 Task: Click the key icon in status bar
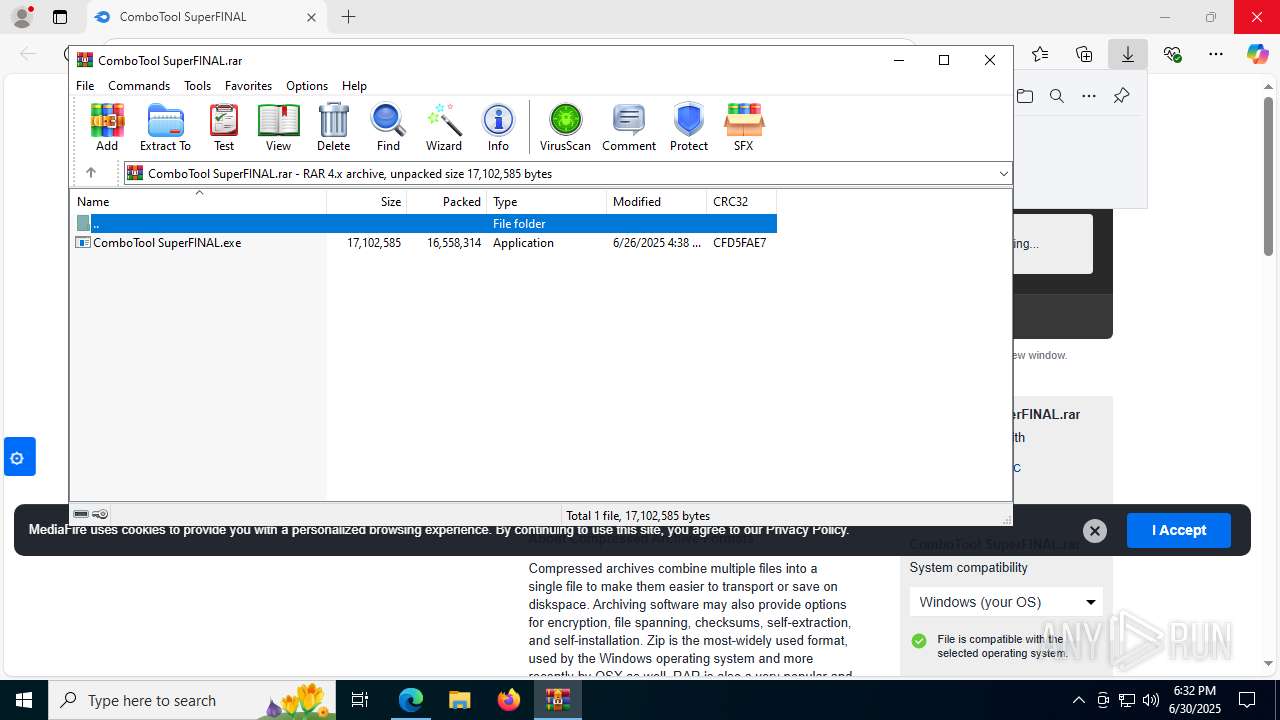click(x=100, y=514)
